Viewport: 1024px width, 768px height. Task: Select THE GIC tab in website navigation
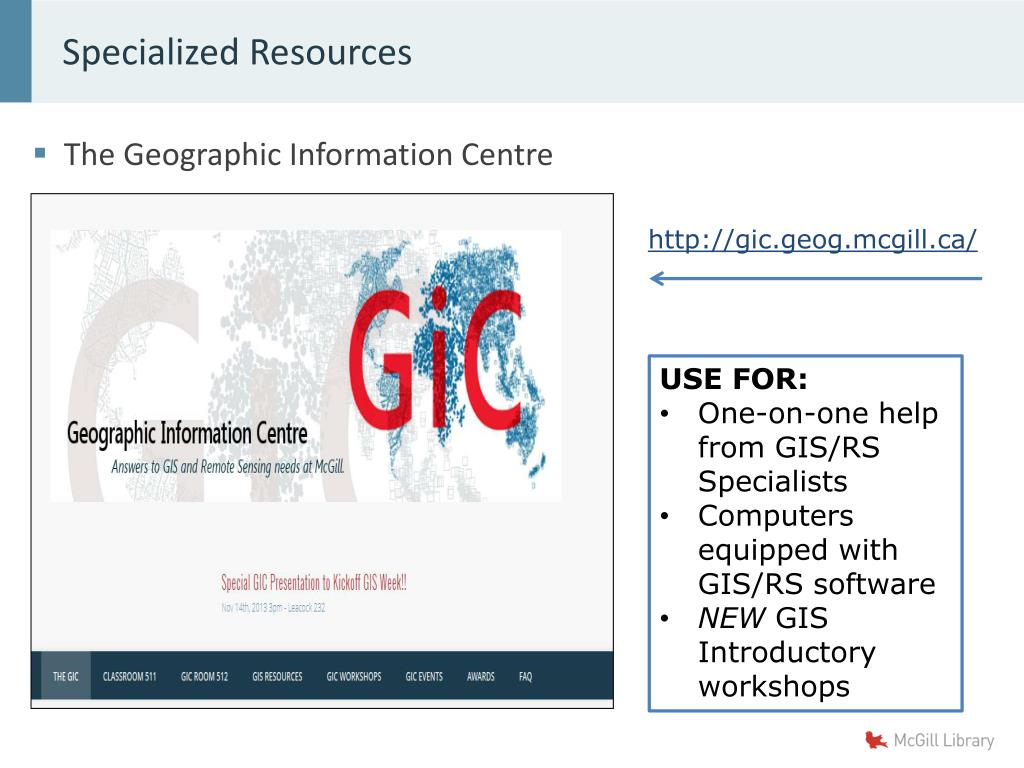tap(65, 677)
